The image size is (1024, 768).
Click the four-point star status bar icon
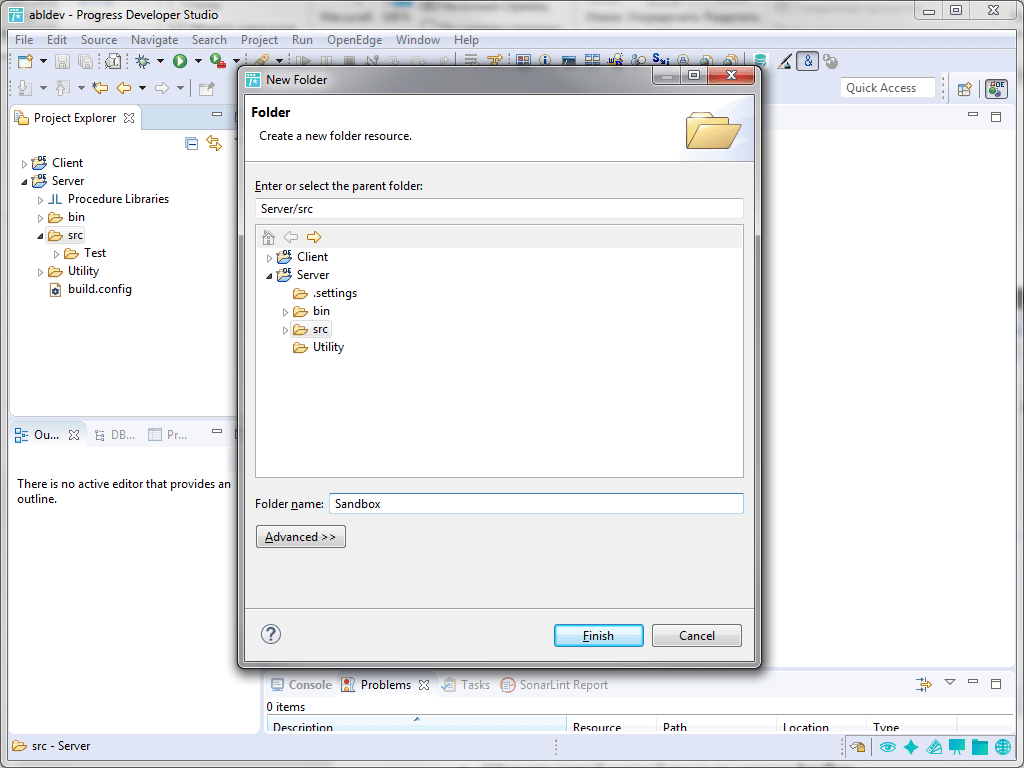(910, 746)
